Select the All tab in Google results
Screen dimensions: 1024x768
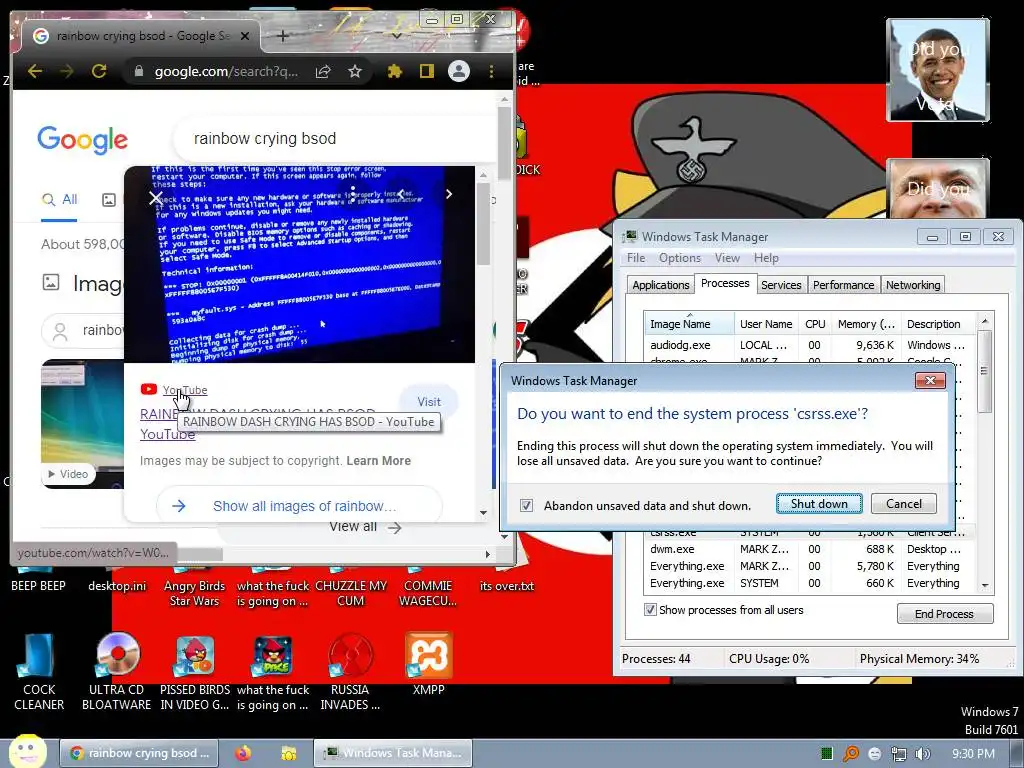59,200
